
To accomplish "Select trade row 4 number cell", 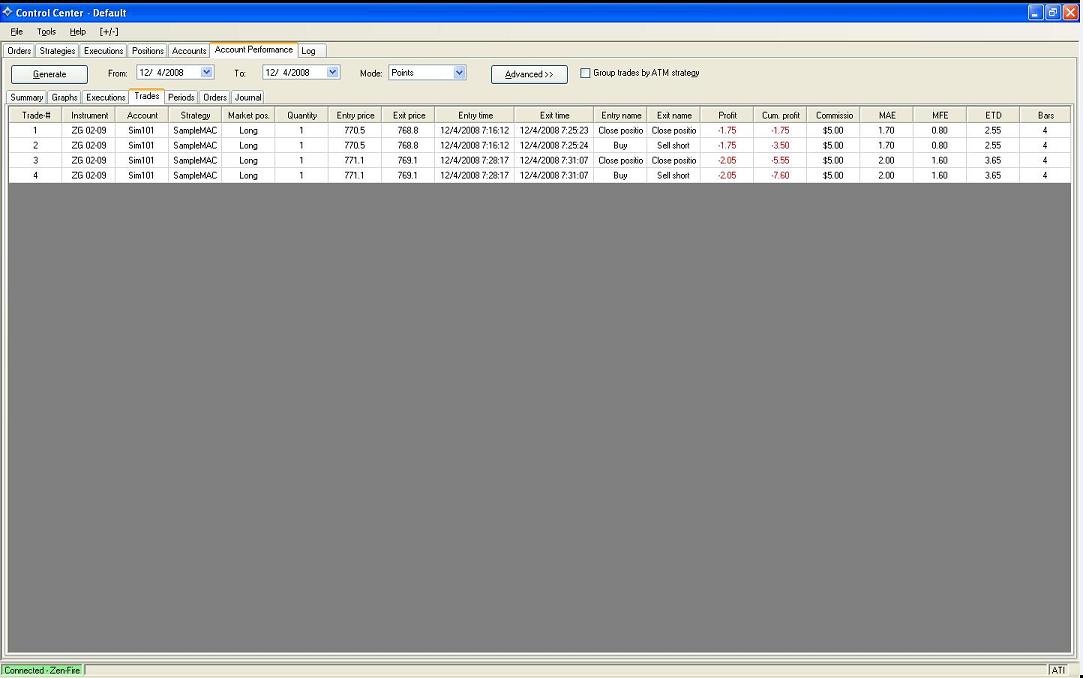I will click(35, 176).
